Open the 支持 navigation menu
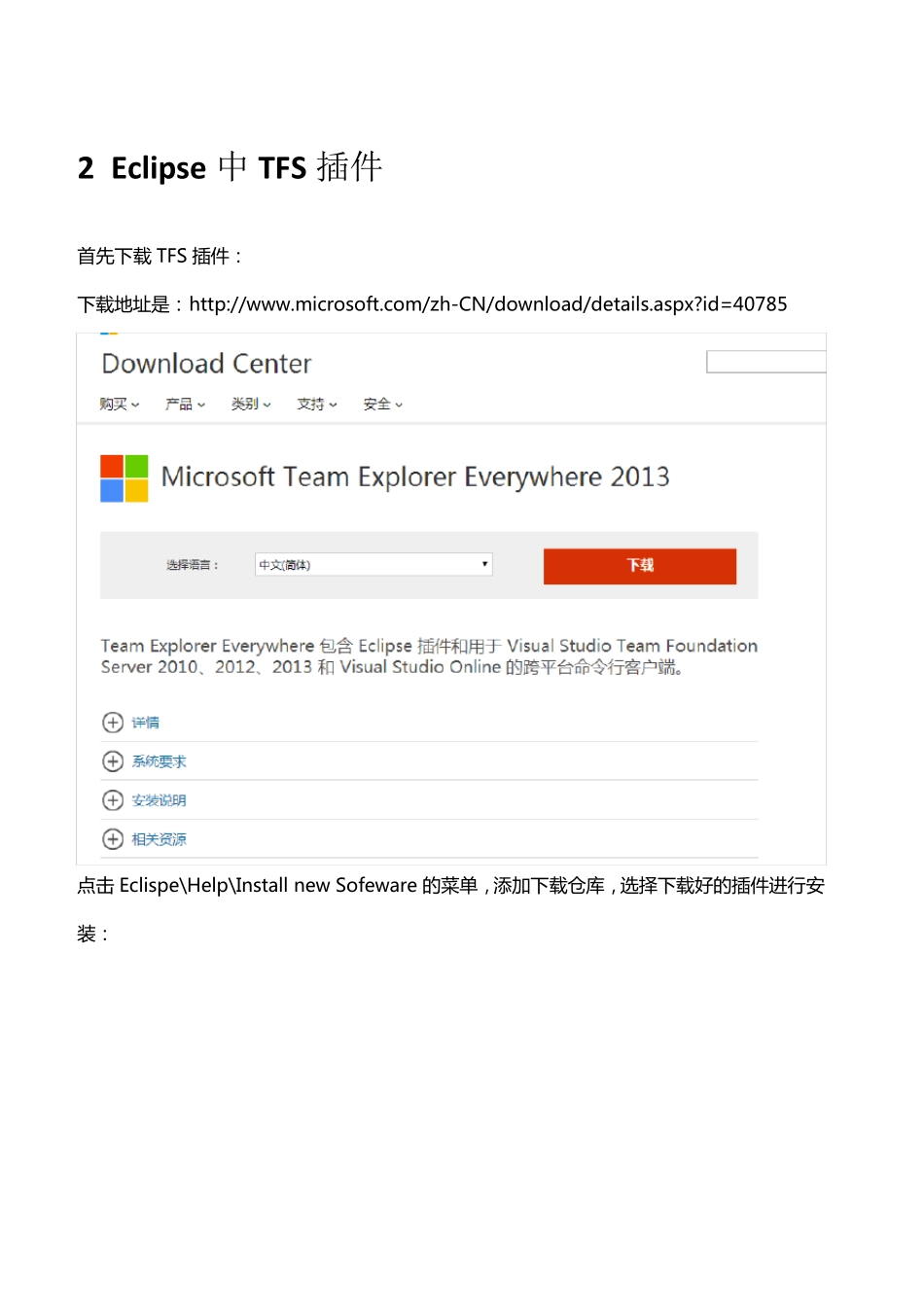The width and height of the screenshot is (924, 1307). coord(317,404)
